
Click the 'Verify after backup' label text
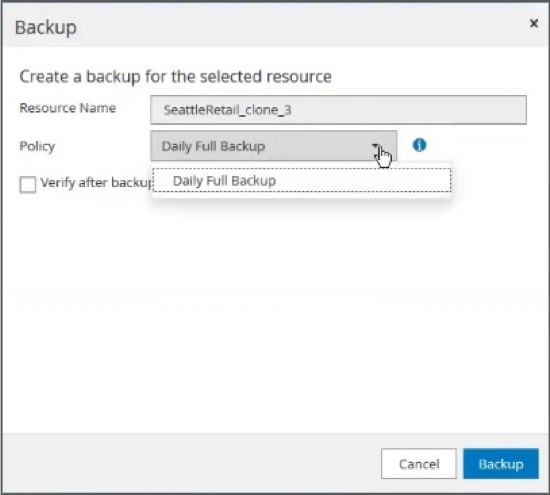[97, 183]
